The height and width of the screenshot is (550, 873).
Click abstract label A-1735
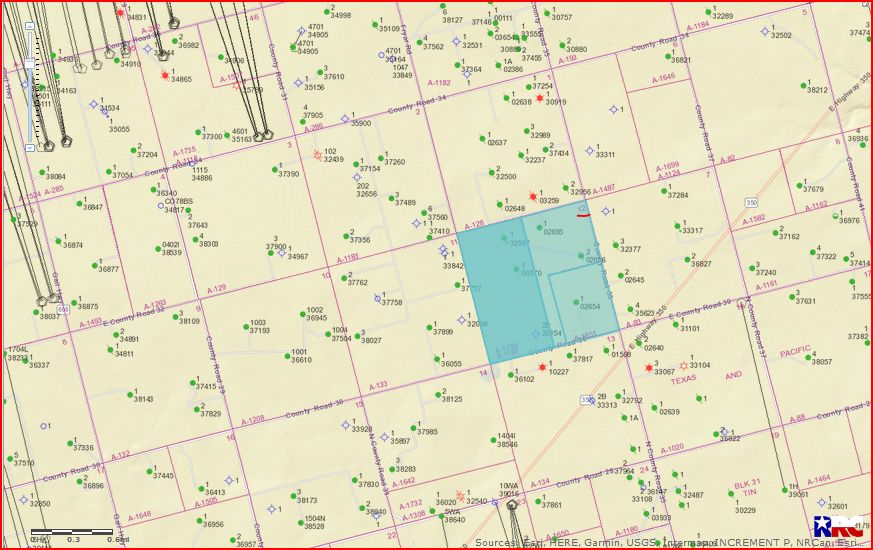tap(184, 151)
